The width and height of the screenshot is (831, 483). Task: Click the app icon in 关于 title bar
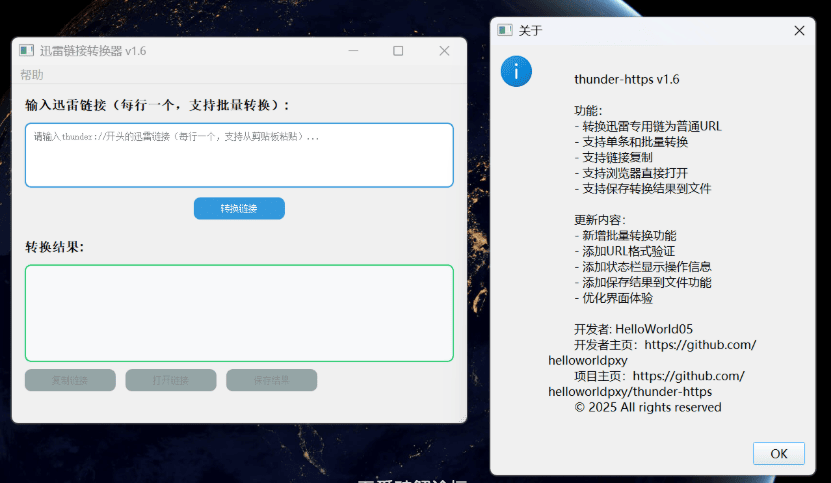pyautogui.click(x=505, y=30)
